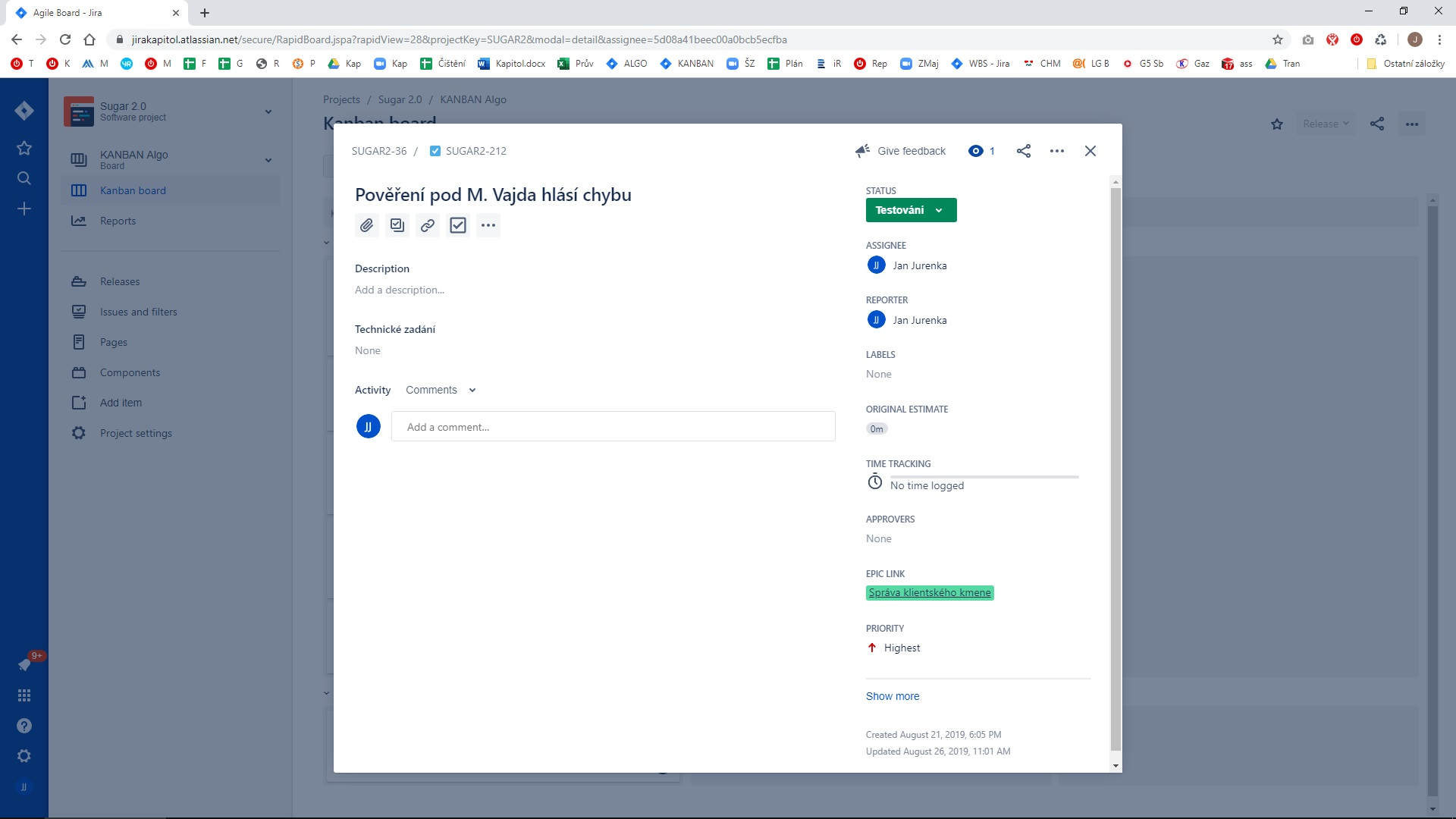Open Jira search magnifier icon
Image resolution: width=1456 pixels, height=819 pixels.
tap(24, 178)
